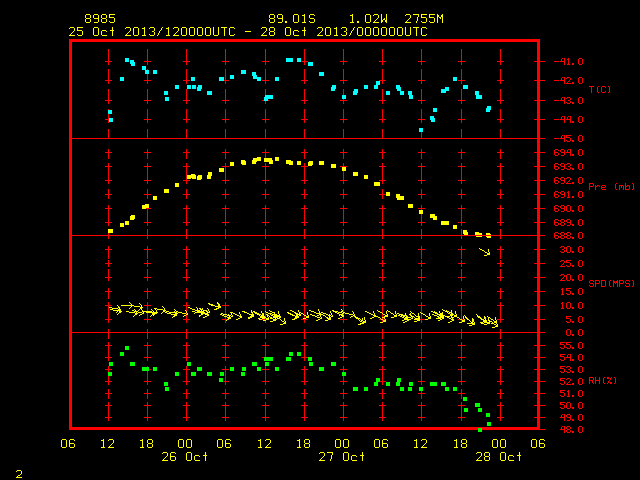Click the lowest cyan temperature point near -44.5
The height and width of the screenshot is (480, 640).
click(421, 130)
